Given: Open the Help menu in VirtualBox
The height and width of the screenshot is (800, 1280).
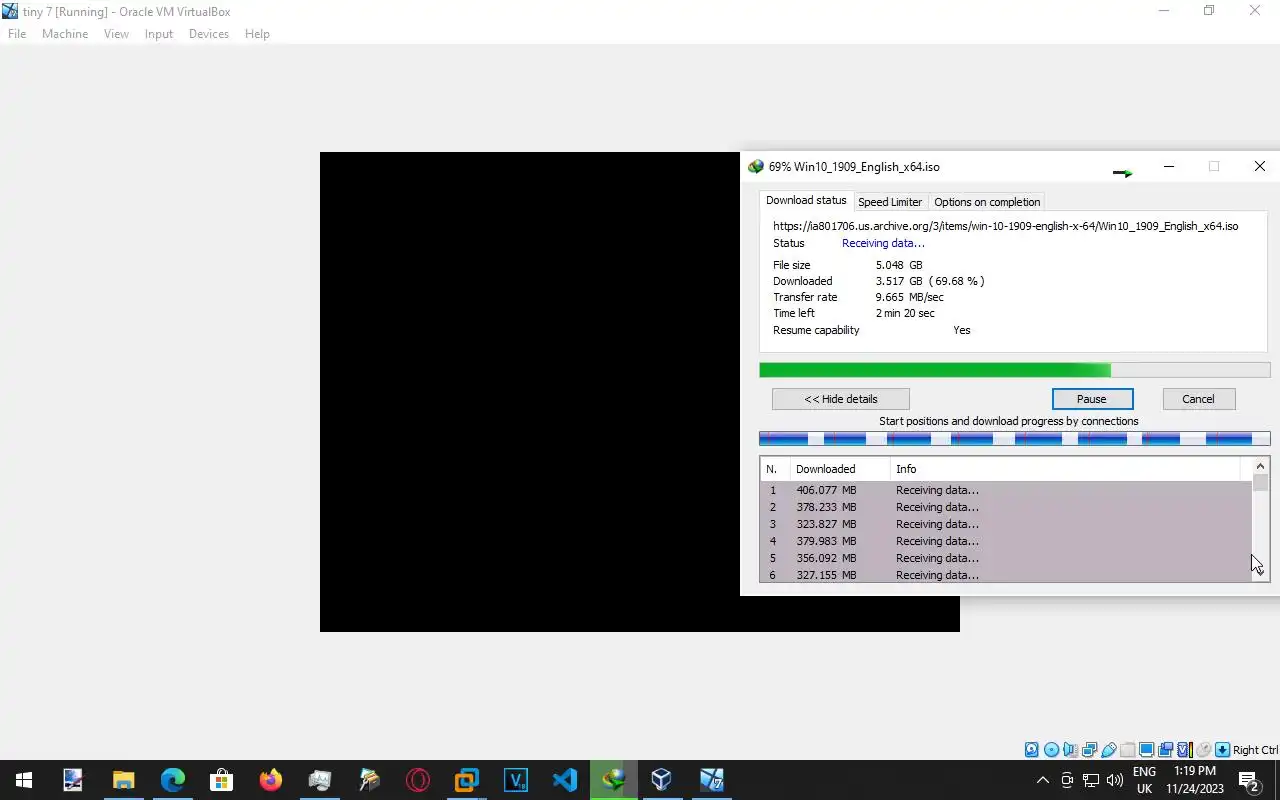Looking at the screenshot, I should pos(257,34).
